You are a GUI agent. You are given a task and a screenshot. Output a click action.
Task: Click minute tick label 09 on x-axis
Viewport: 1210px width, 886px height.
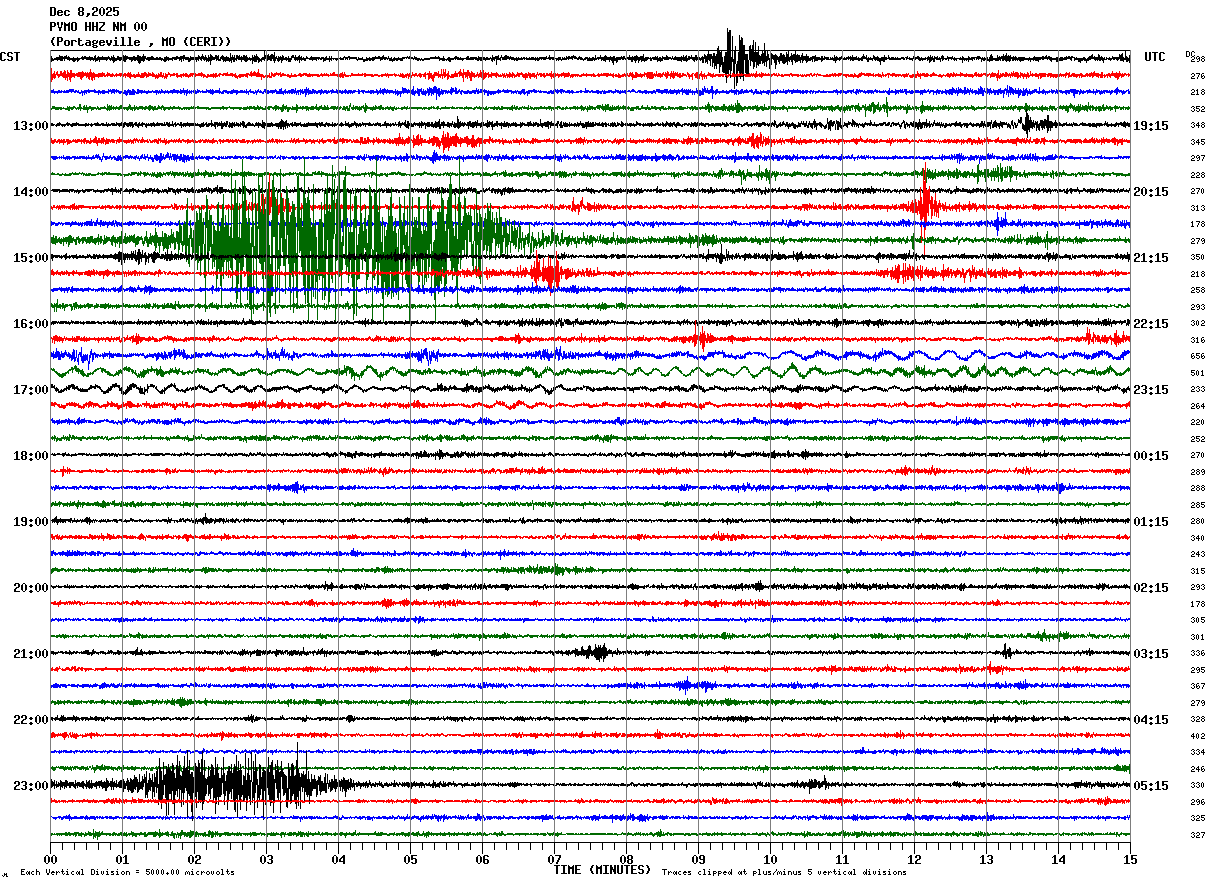[x=698, y=859]
